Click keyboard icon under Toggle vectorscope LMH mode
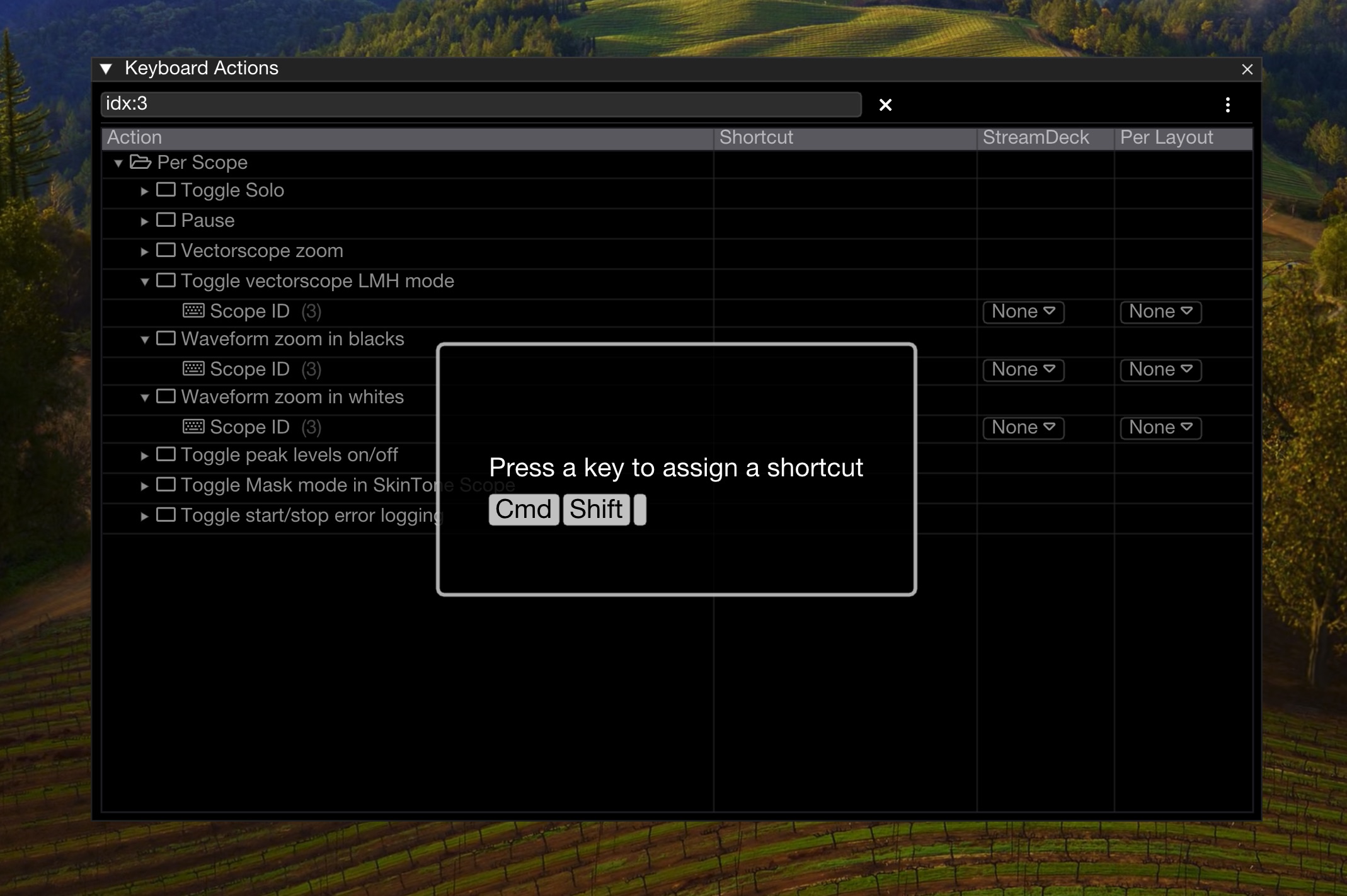1347x896 pixels. 193,311
